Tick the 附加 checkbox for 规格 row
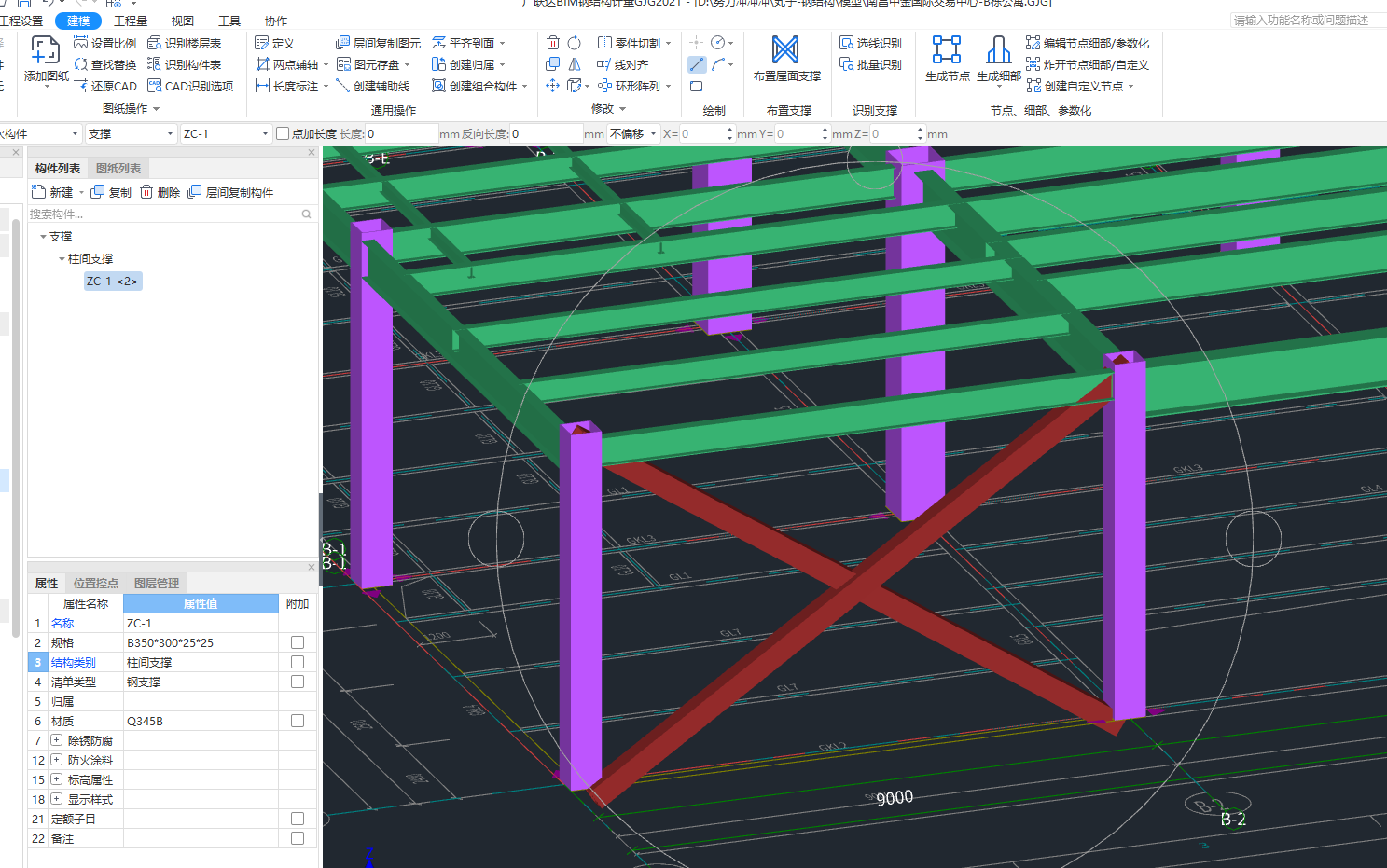The width and height of the screenshot is (1387, 868). click(298, 642)
